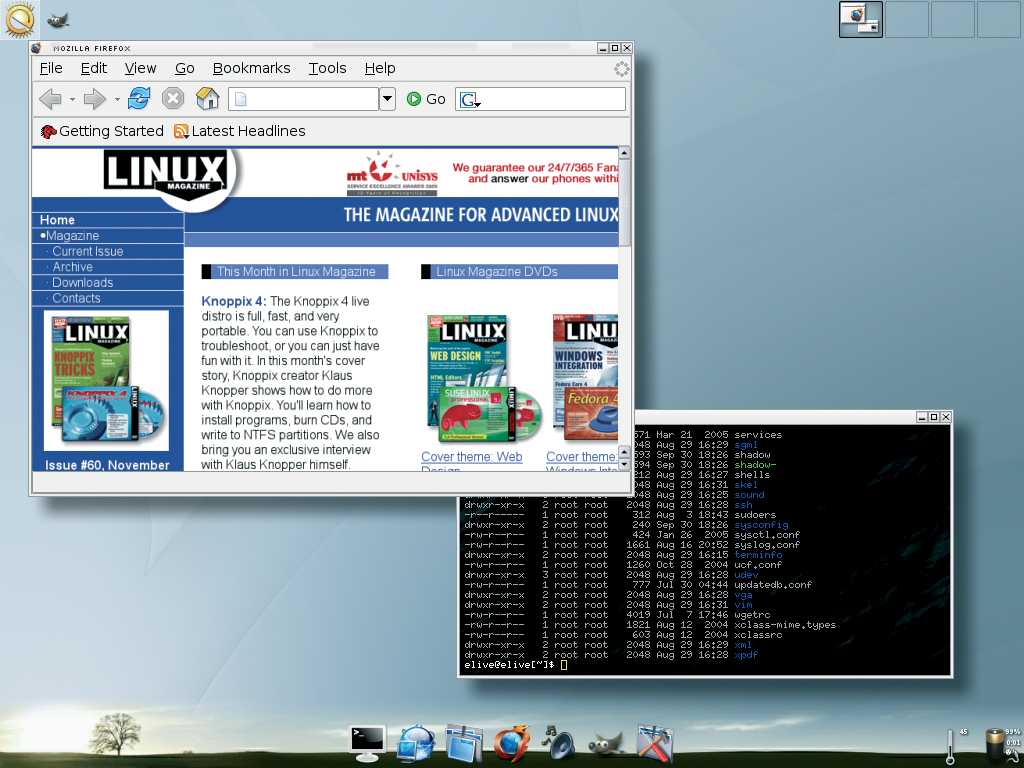Open the Contacts sidebar link

click(x=76, y=298)
